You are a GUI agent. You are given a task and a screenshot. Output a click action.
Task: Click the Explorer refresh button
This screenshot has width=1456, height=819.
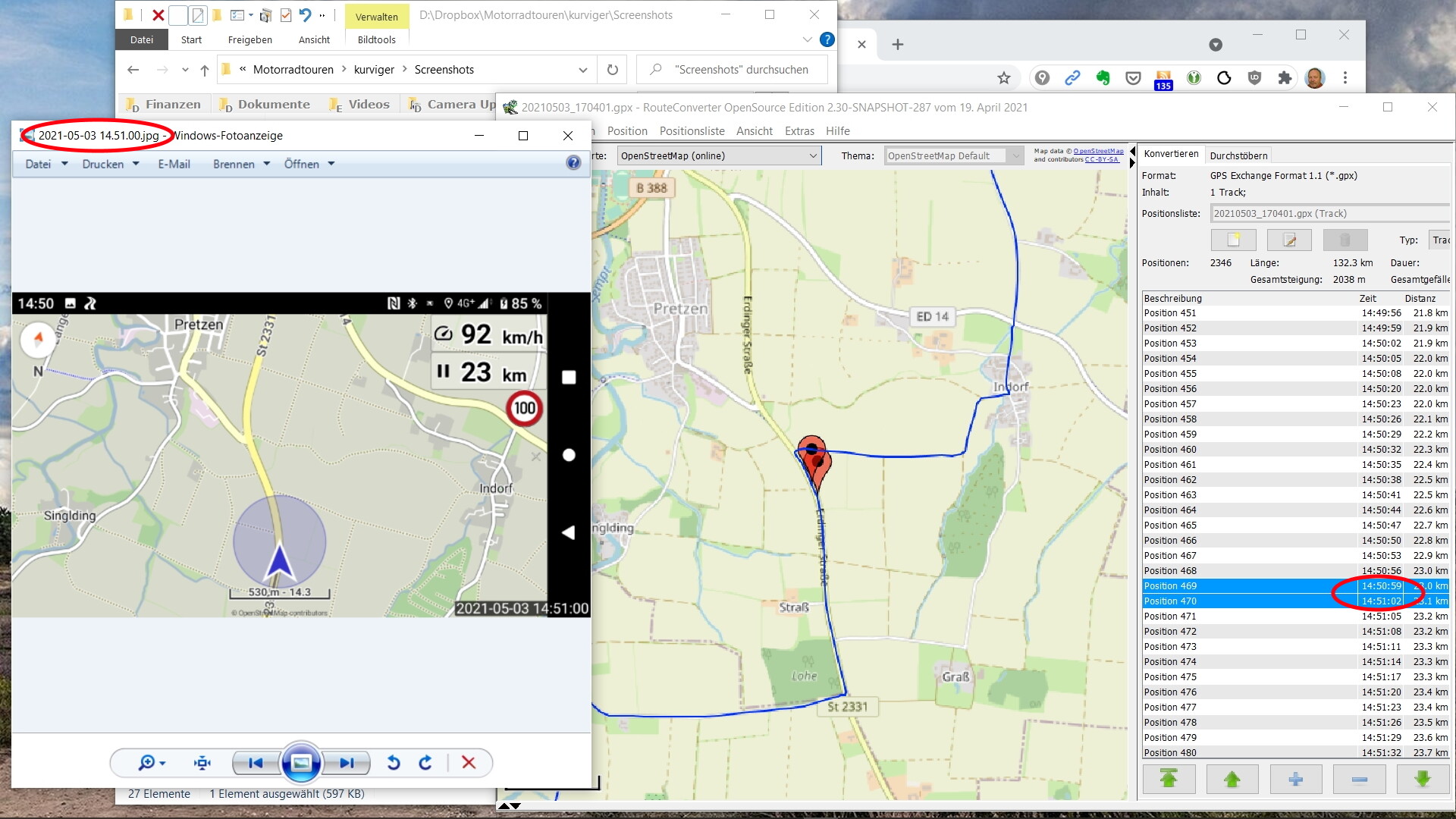613,70
